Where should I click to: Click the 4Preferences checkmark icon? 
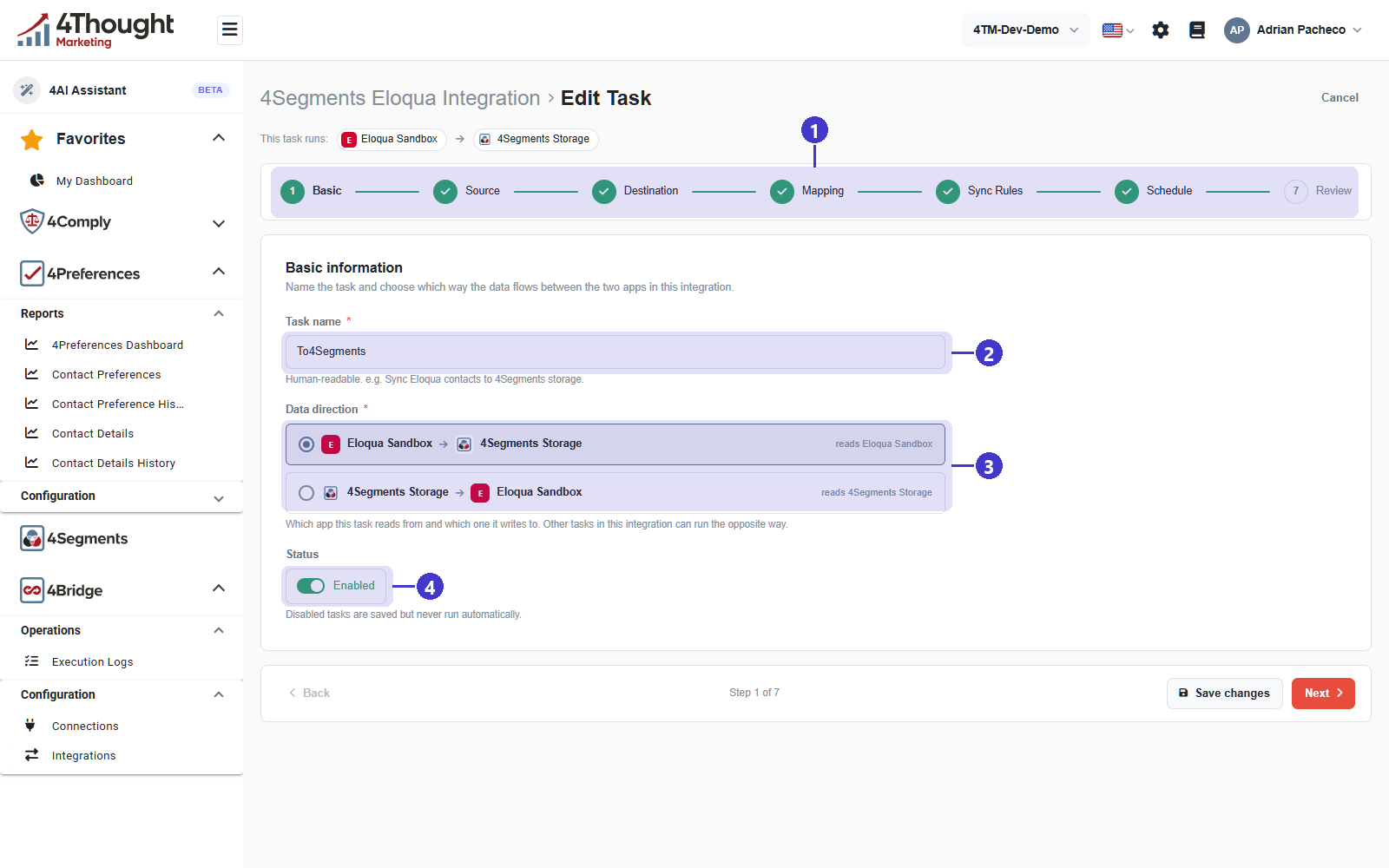[x=32, y=273]
